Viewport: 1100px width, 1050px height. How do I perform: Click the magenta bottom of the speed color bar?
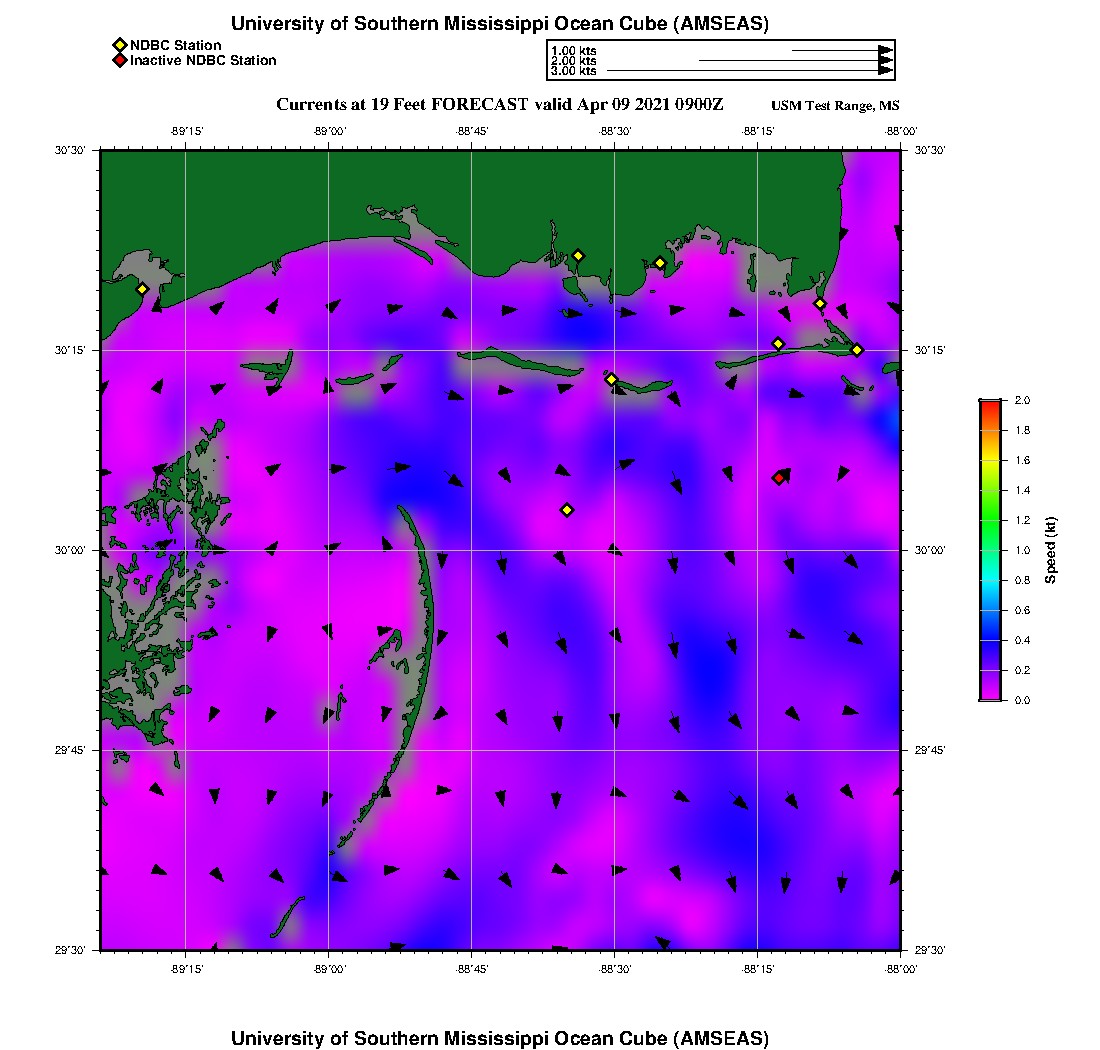point(990,696)
